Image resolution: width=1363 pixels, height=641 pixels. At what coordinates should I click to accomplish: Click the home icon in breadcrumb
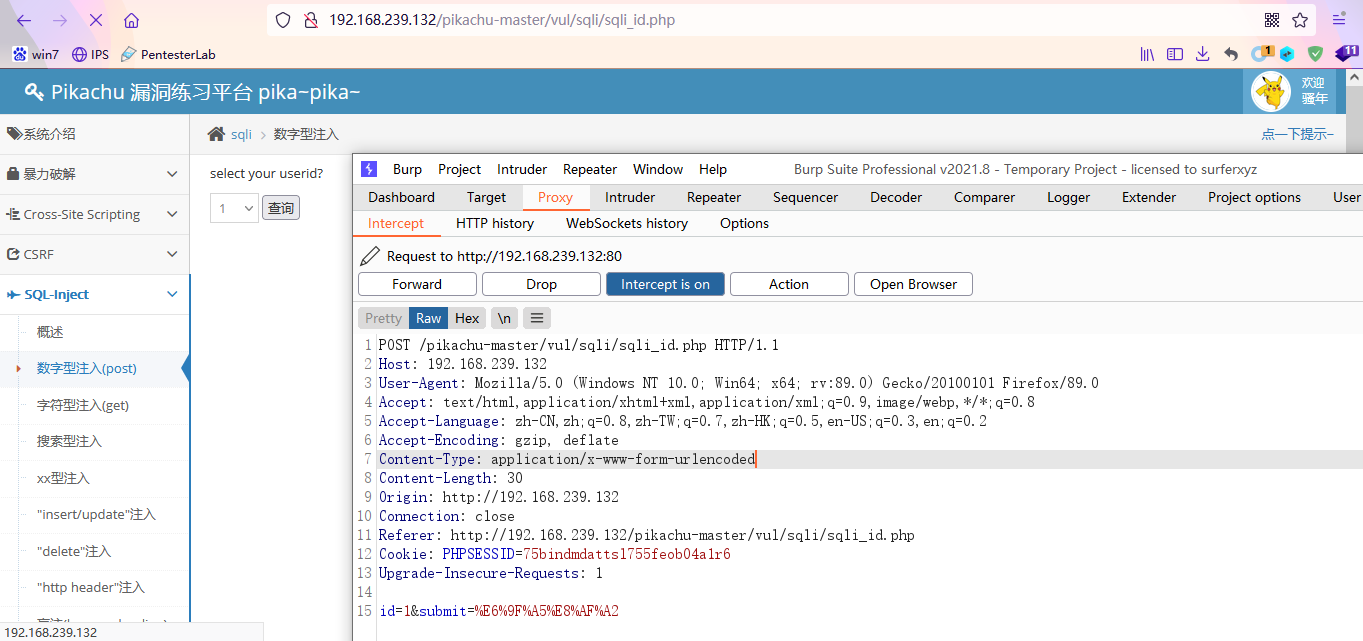(x=215, y=134)
